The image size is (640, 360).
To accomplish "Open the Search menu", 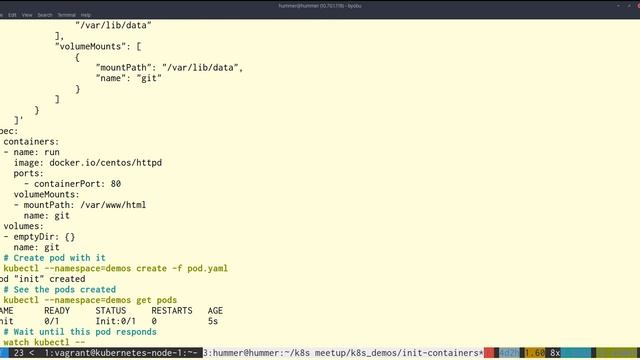I will 45,15.
